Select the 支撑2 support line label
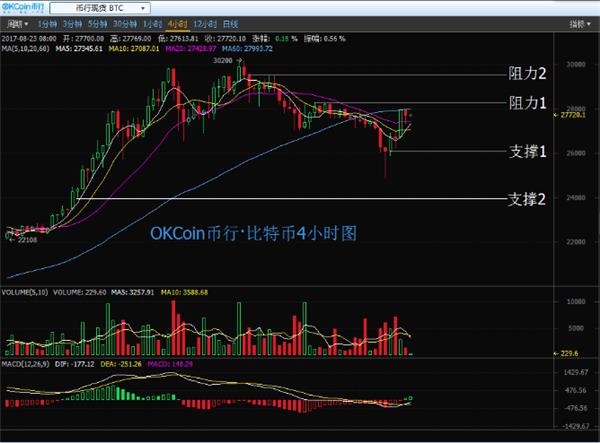Viewport: 600px width, 443px height. pos(527,199)
